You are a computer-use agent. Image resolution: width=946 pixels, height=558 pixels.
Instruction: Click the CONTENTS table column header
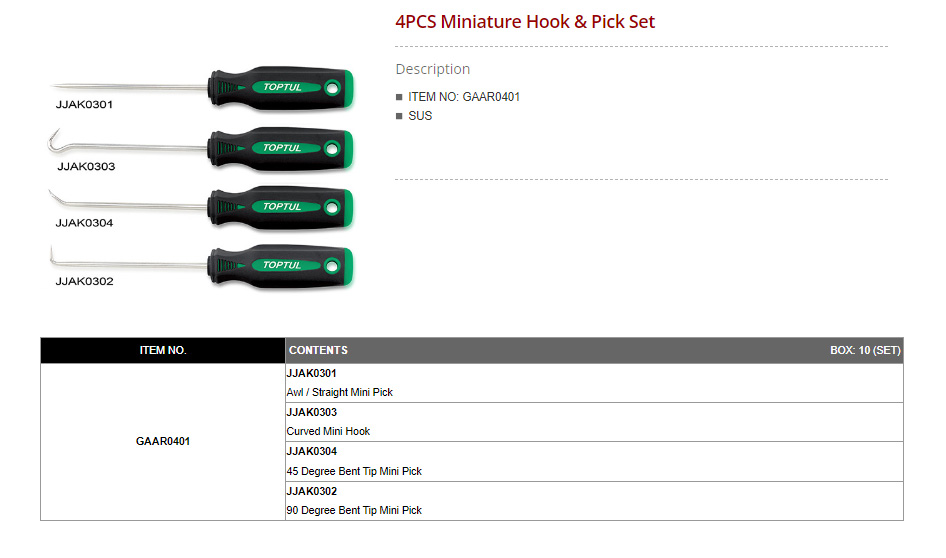318,351
